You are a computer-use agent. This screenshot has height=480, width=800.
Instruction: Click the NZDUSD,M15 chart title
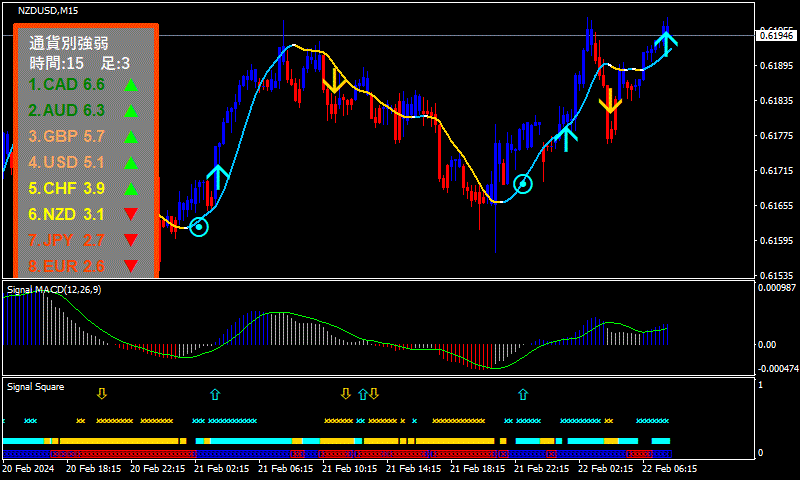pyautogui.click(x=50, y=10)
